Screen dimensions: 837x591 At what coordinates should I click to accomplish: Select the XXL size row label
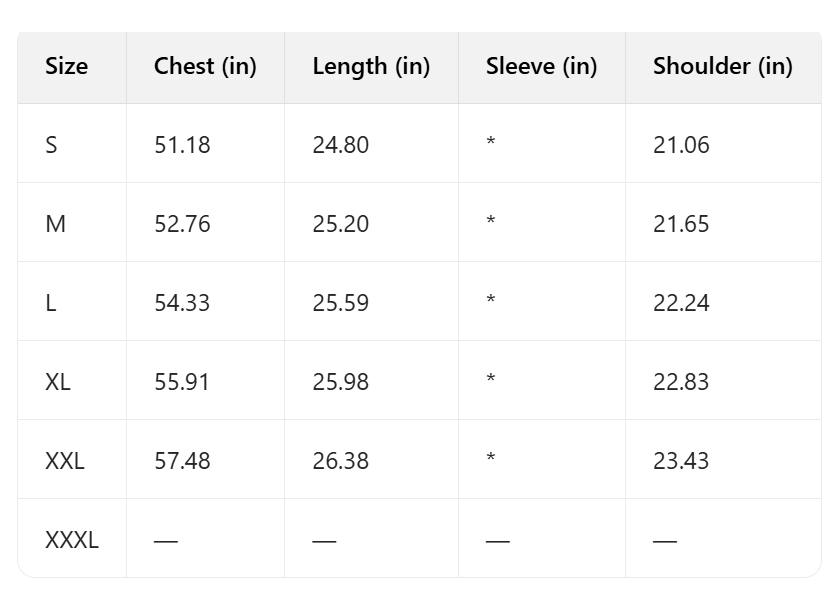coord(65,461)
